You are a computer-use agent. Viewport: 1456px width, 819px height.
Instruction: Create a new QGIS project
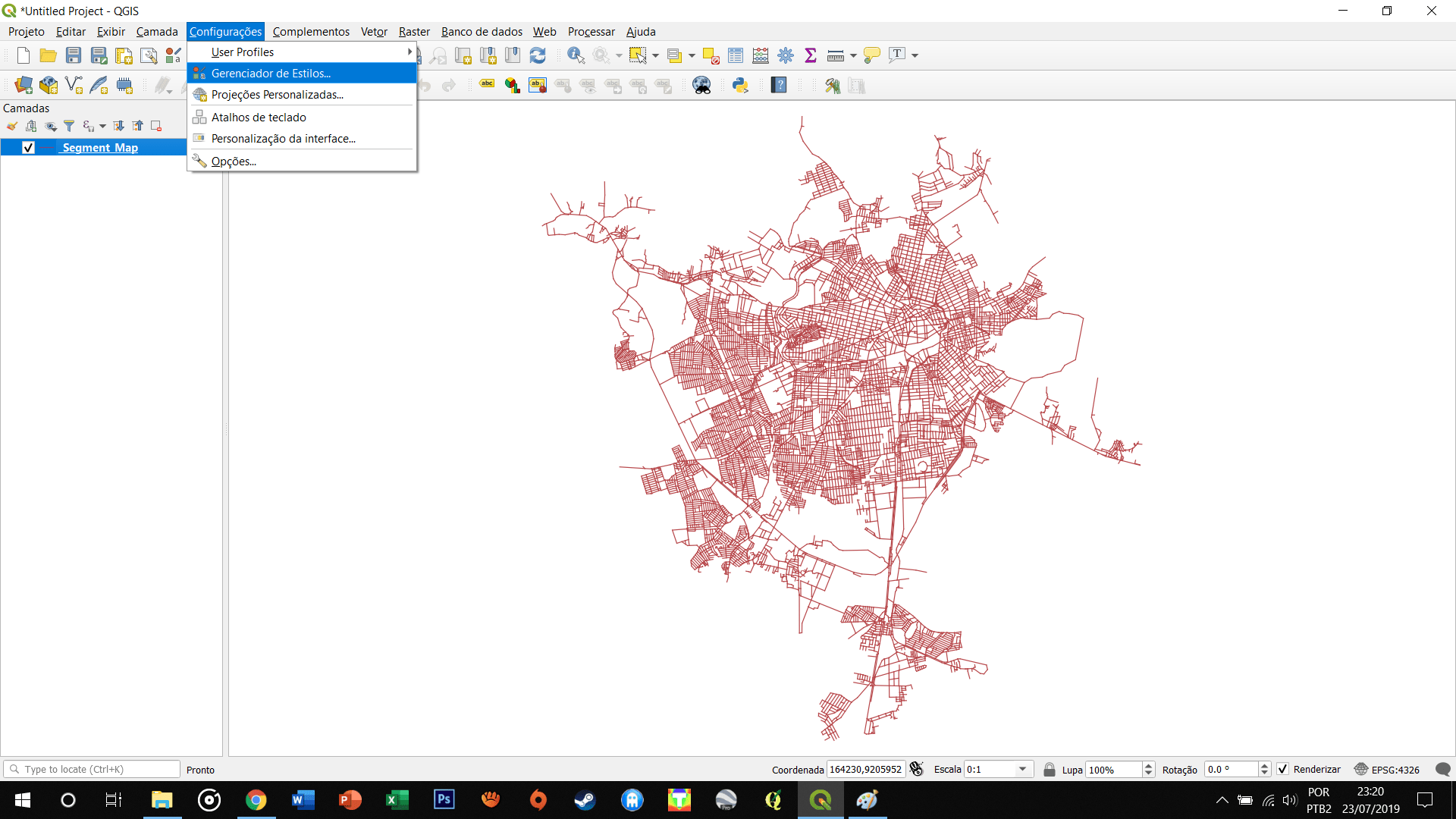22,55
